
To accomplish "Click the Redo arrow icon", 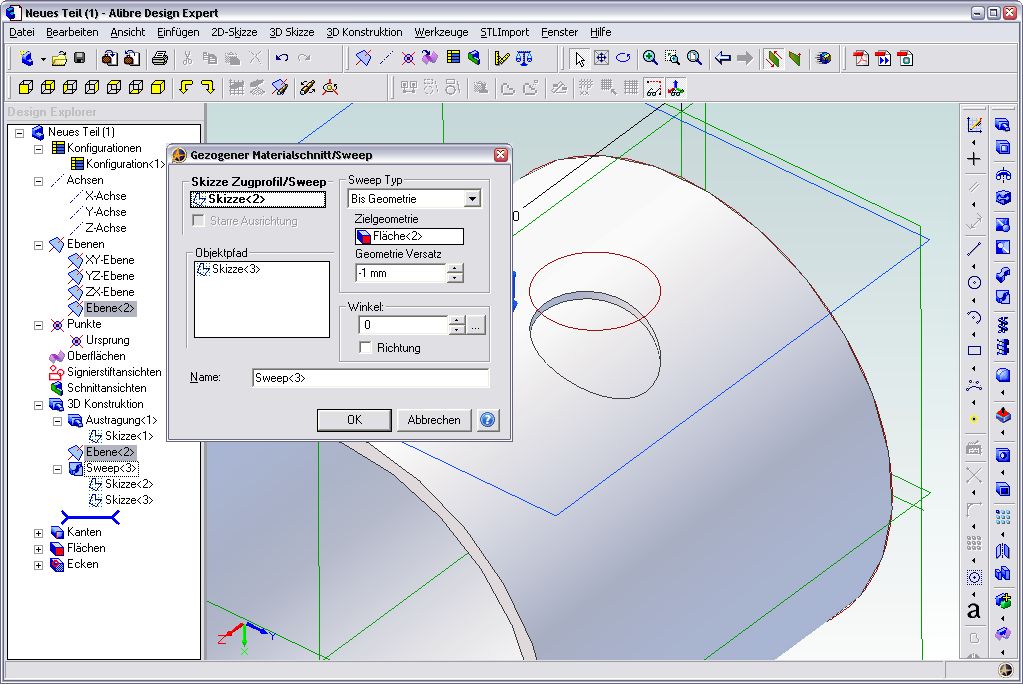I will (x=304, y=58).
